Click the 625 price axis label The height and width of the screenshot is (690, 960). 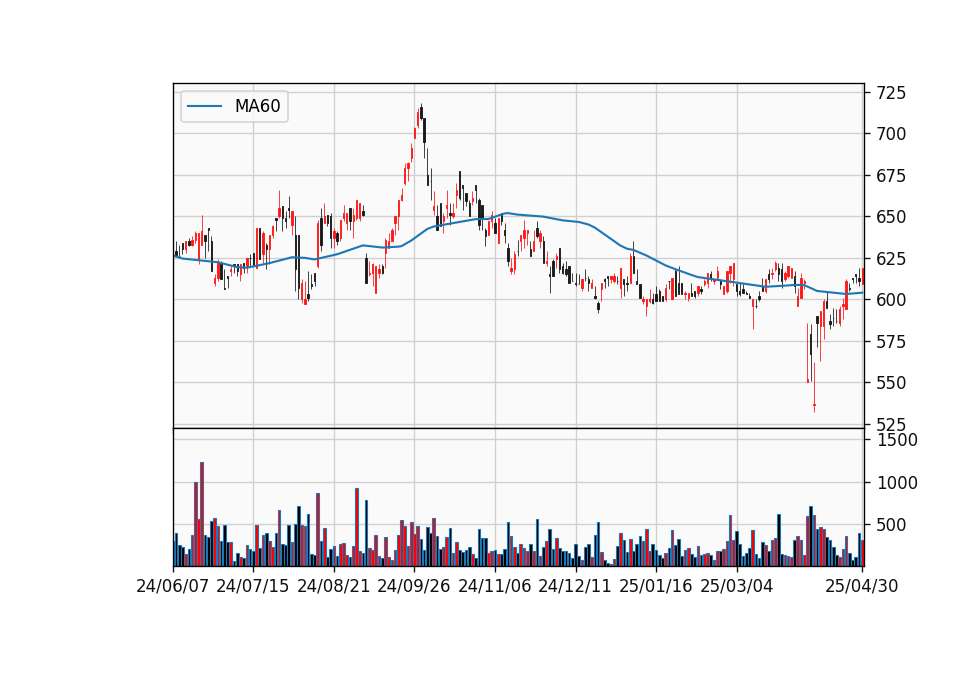tap(891, 258)
